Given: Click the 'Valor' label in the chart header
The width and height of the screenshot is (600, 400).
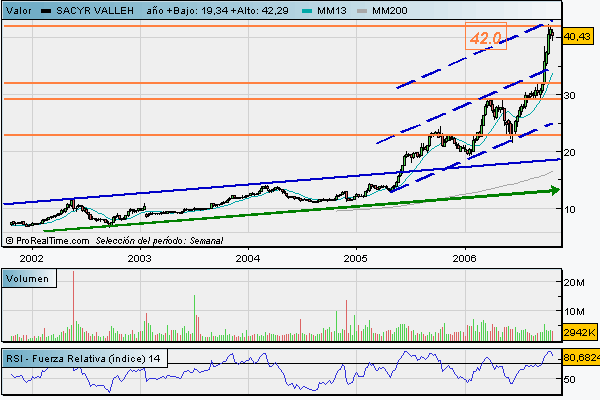Looking at the screenshot, I should 19,10.
